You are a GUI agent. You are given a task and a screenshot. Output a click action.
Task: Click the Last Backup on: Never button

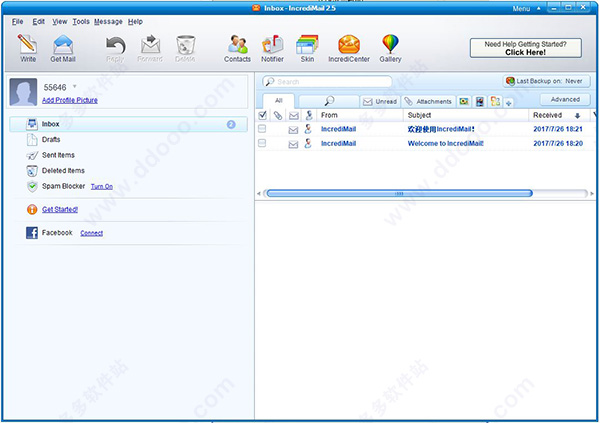(546, 81)
